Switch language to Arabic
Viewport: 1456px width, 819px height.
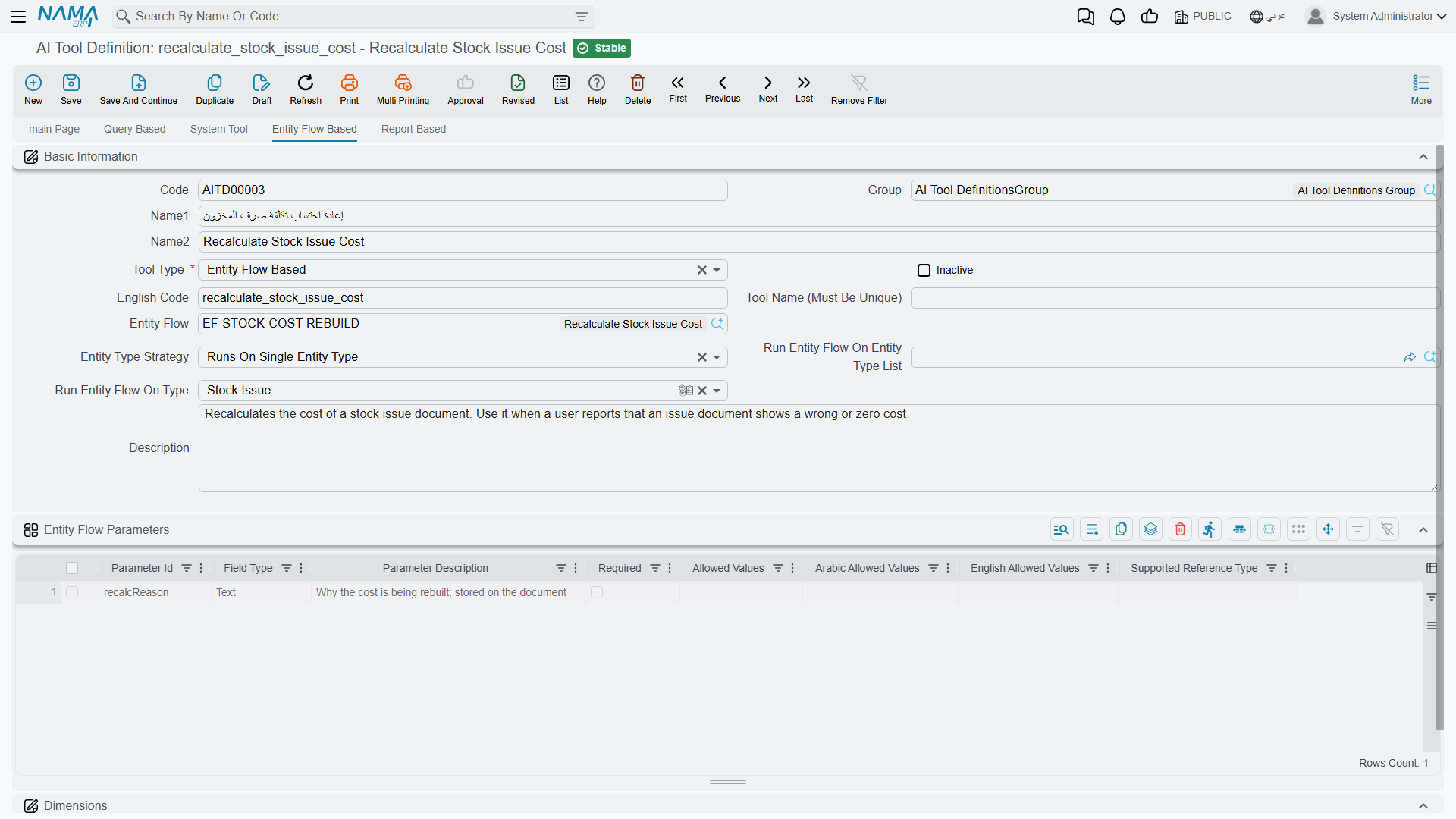[x=1267, y=16]
